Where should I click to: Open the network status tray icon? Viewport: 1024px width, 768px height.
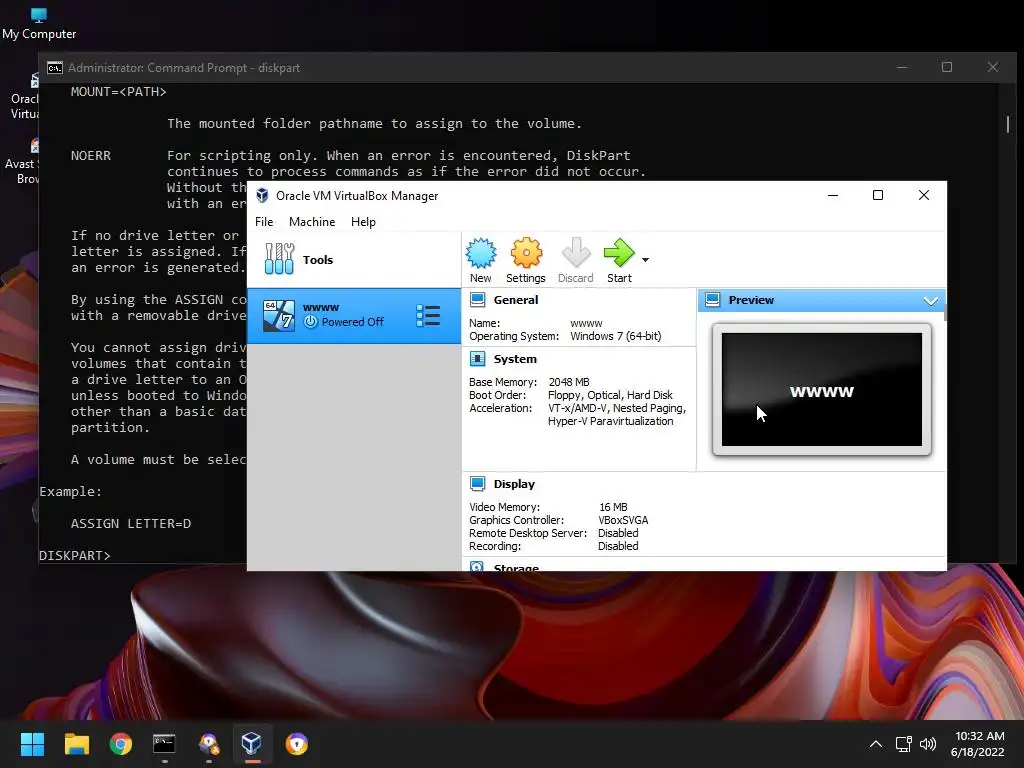pos(903,744)
